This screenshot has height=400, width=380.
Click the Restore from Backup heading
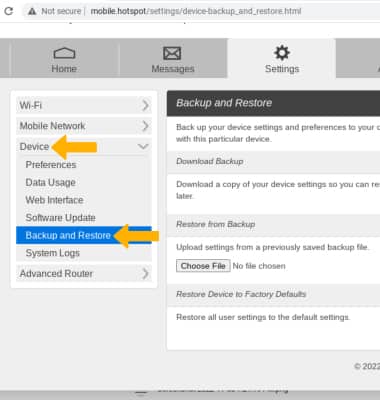216,224
